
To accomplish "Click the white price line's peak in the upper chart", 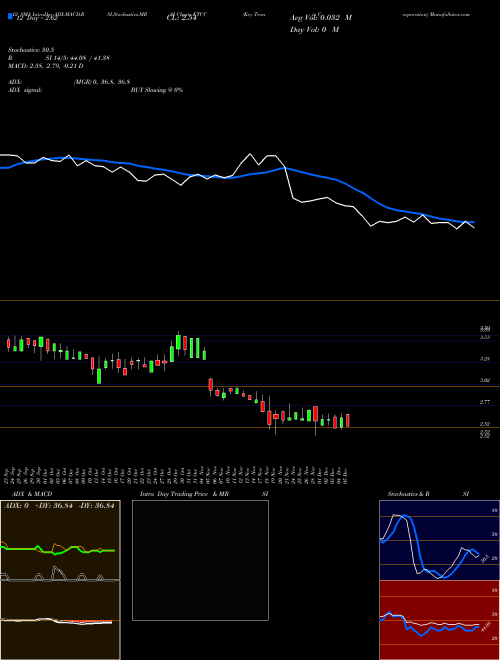I will pos(250,154).
